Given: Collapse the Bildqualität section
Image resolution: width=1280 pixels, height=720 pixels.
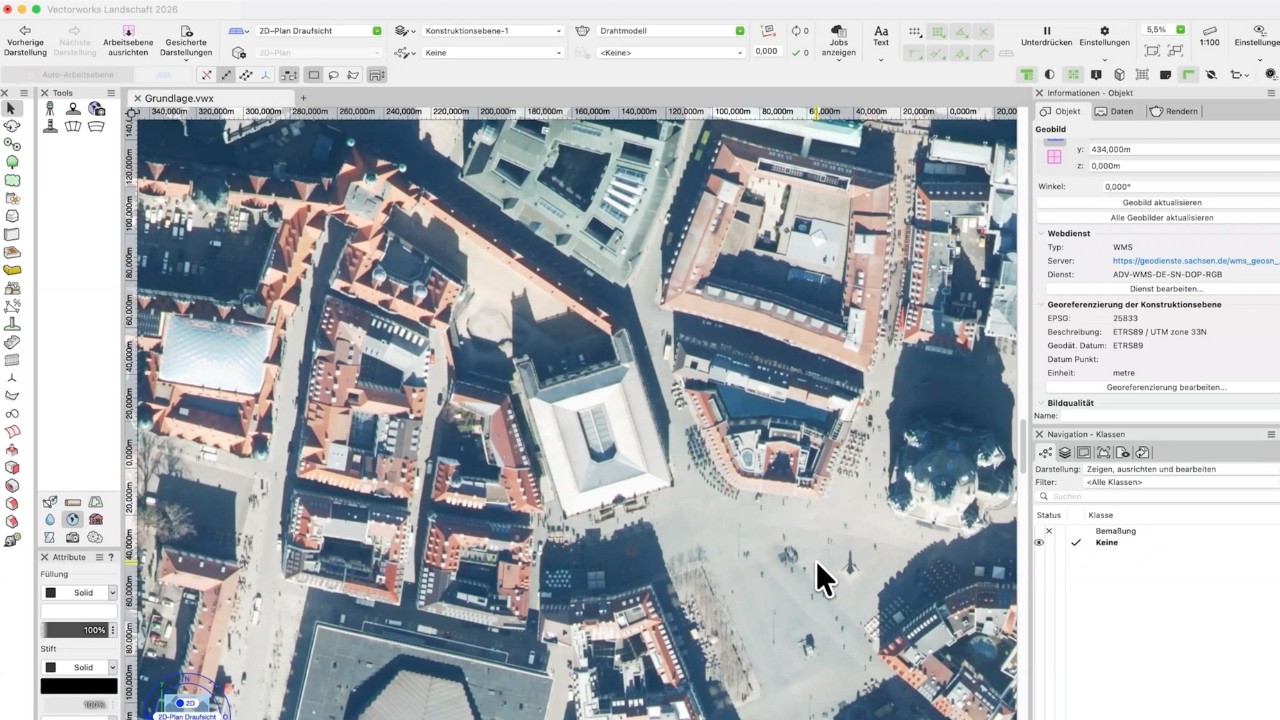Looking at the screenshot, I should click(x=1040, y=403).
